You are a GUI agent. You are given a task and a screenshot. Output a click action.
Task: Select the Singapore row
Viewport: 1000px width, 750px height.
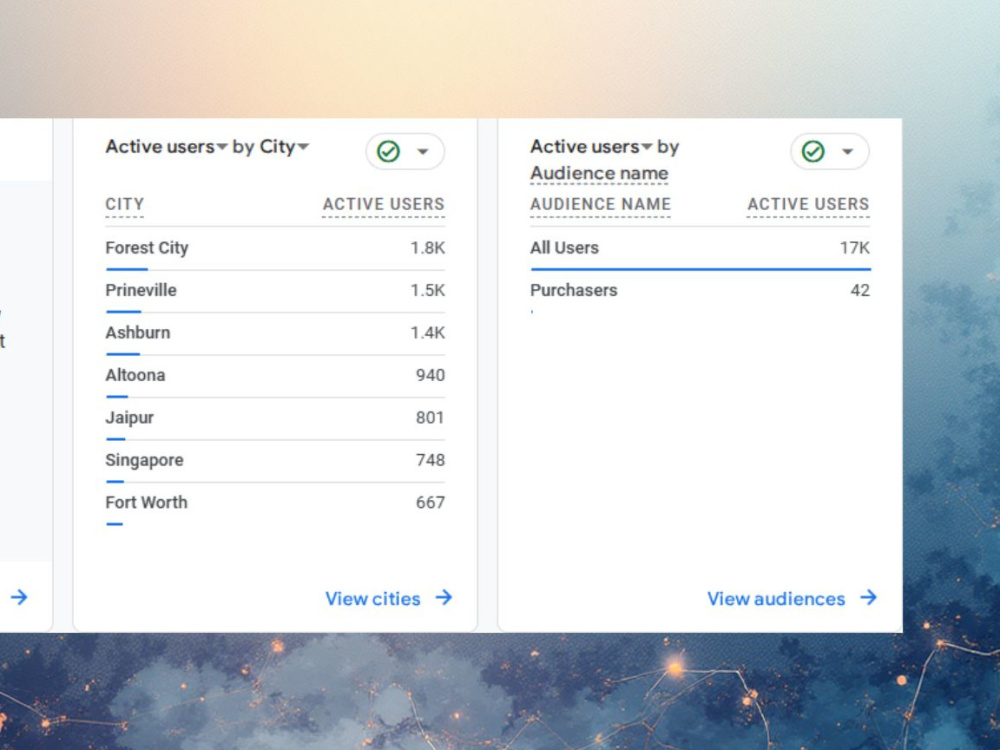pos(275,461)
